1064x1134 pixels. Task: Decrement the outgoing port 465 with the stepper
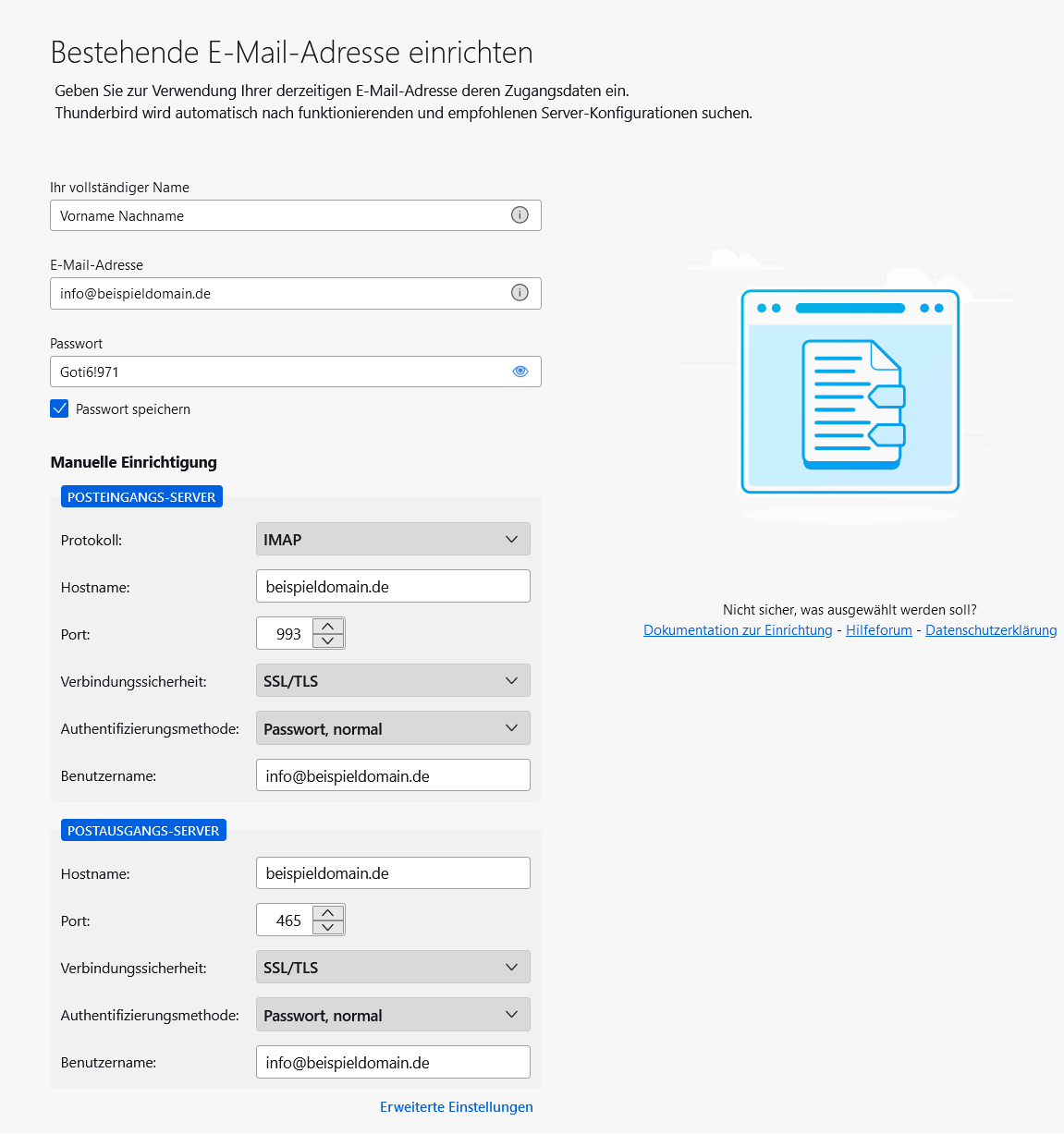327,925
